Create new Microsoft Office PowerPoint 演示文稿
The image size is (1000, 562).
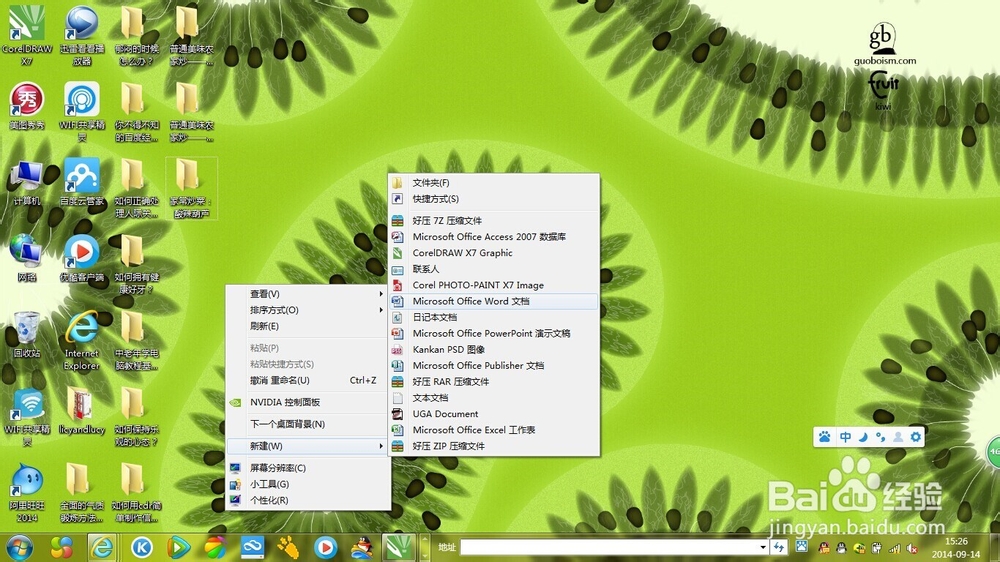click(x=494, y=333)
